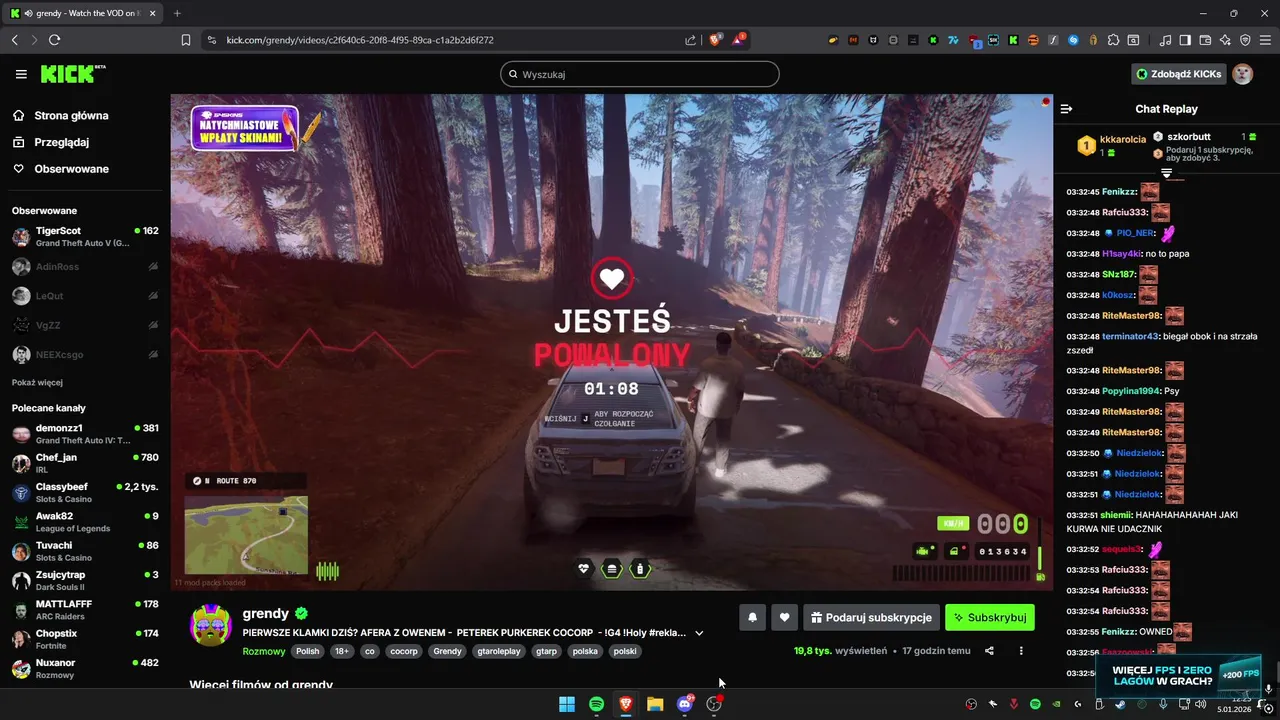This screenshot has width=1280, height=720.
Task: Go back in browser
Action: pos(14,40)
